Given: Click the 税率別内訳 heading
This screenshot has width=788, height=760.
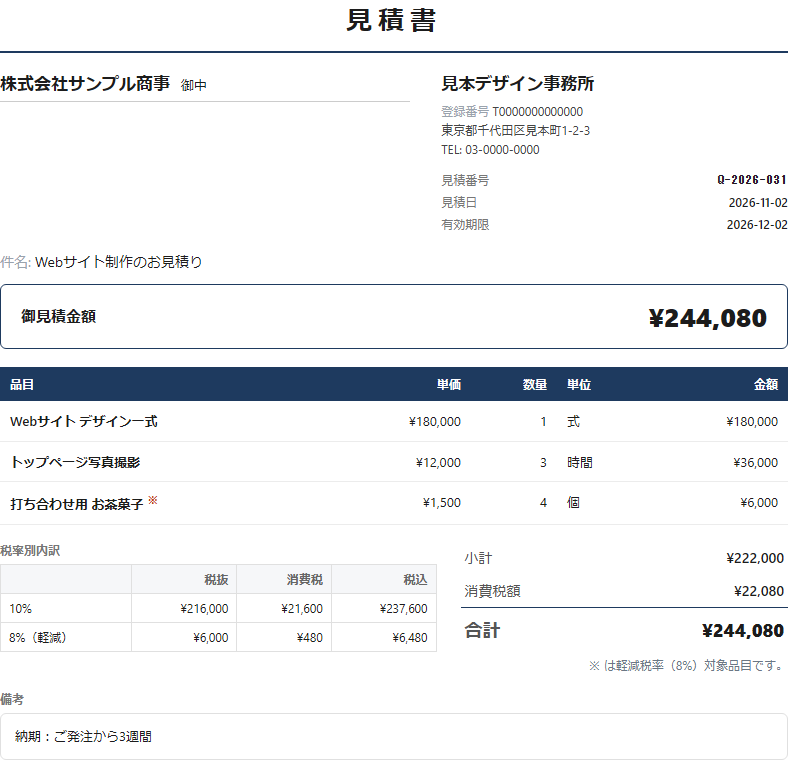Looking at the screenshot, I should coord(30,550).
